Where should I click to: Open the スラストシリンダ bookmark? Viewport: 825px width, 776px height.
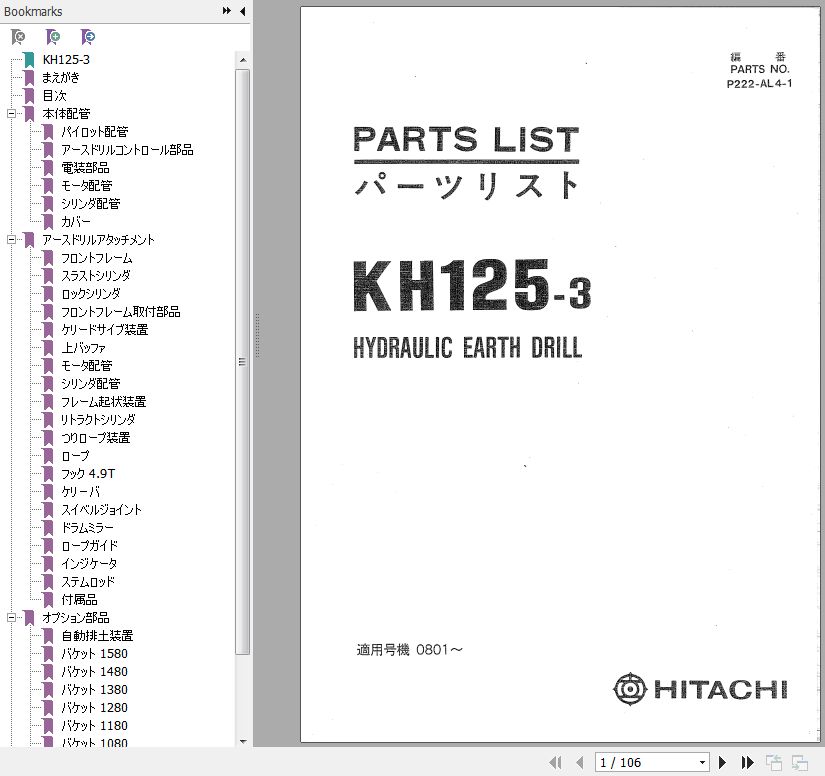point(96,276)
